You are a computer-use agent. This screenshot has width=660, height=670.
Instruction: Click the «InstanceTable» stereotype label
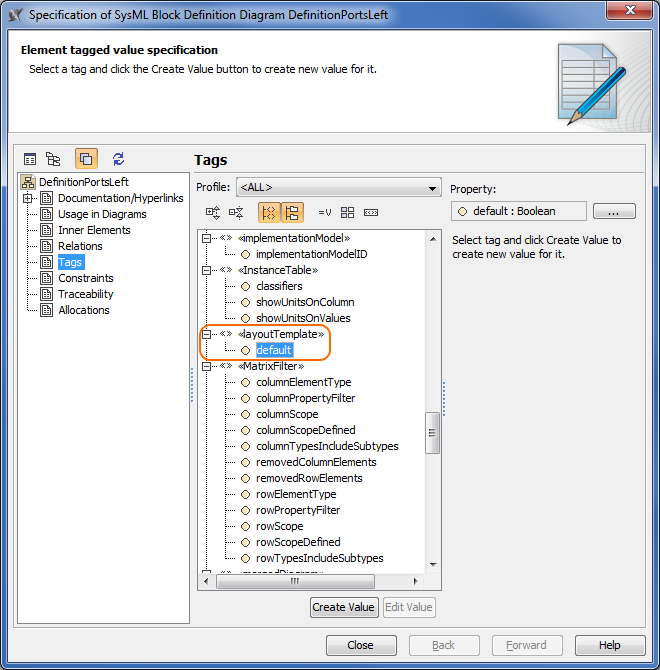coord(278,270)
